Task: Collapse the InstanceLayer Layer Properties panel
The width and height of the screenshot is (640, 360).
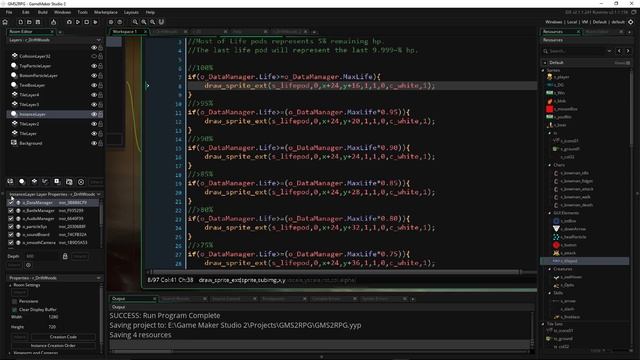Action: 98,194
